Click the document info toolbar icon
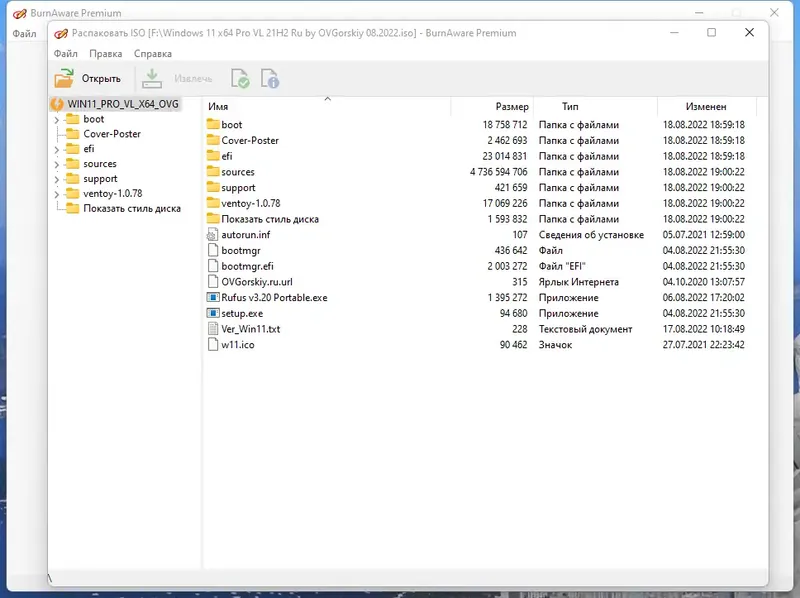This screenshot has width=800, height=598. tap(270, 79)
